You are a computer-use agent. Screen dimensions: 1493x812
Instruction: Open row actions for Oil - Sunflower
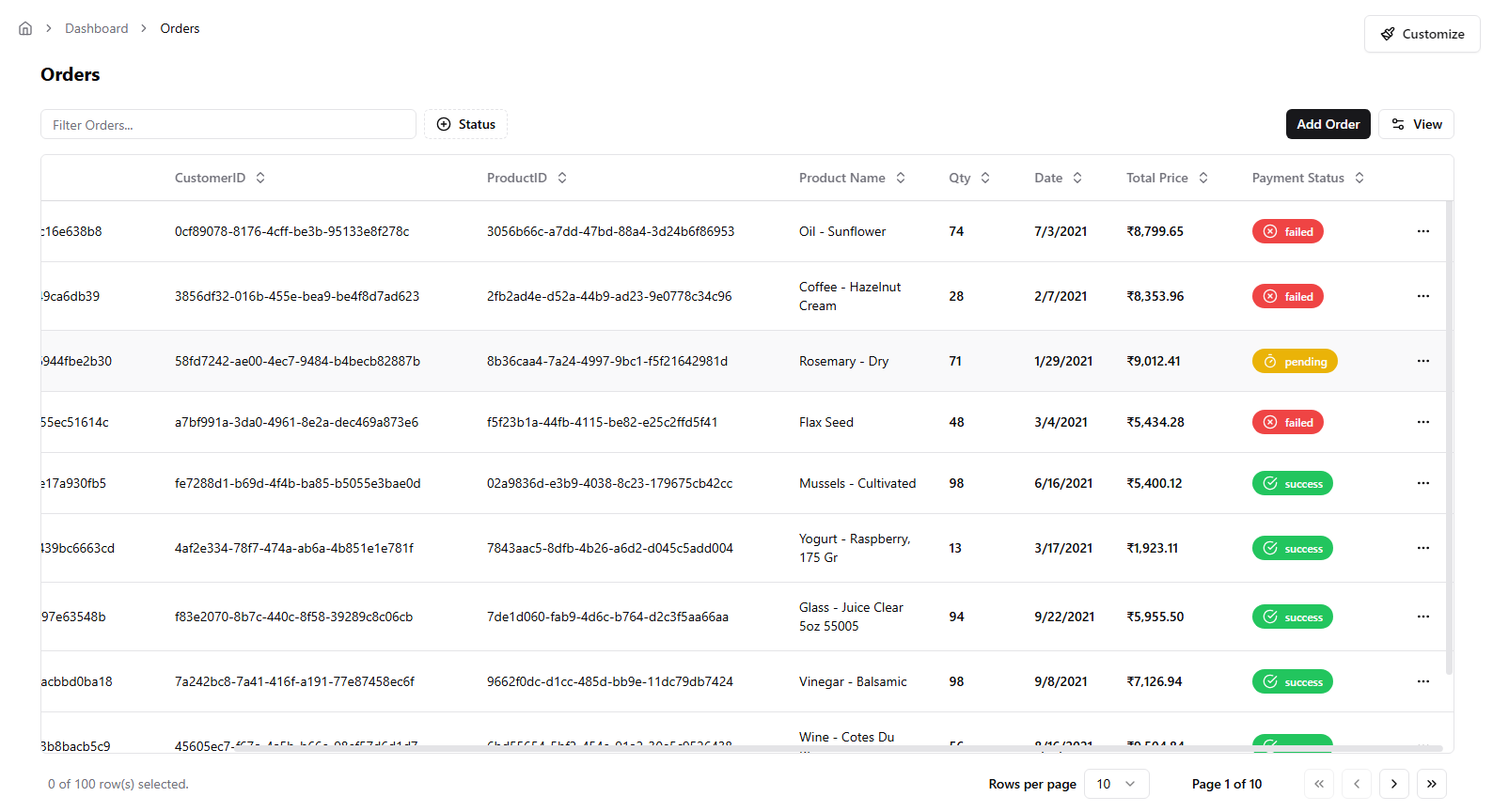pos(1423,231)
